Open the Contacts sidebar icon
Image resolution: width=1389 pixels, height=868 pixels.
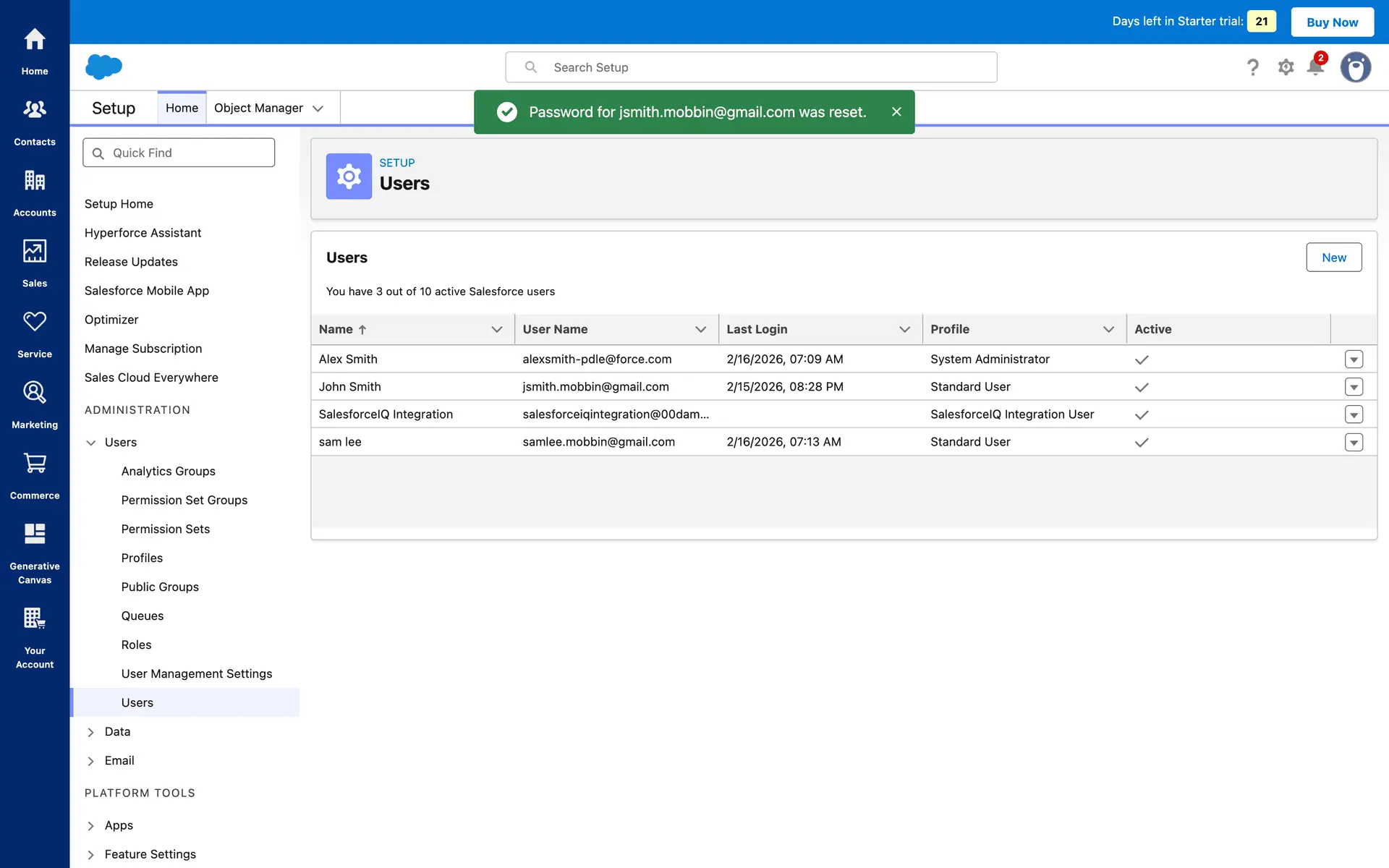(x=35, y=110)
